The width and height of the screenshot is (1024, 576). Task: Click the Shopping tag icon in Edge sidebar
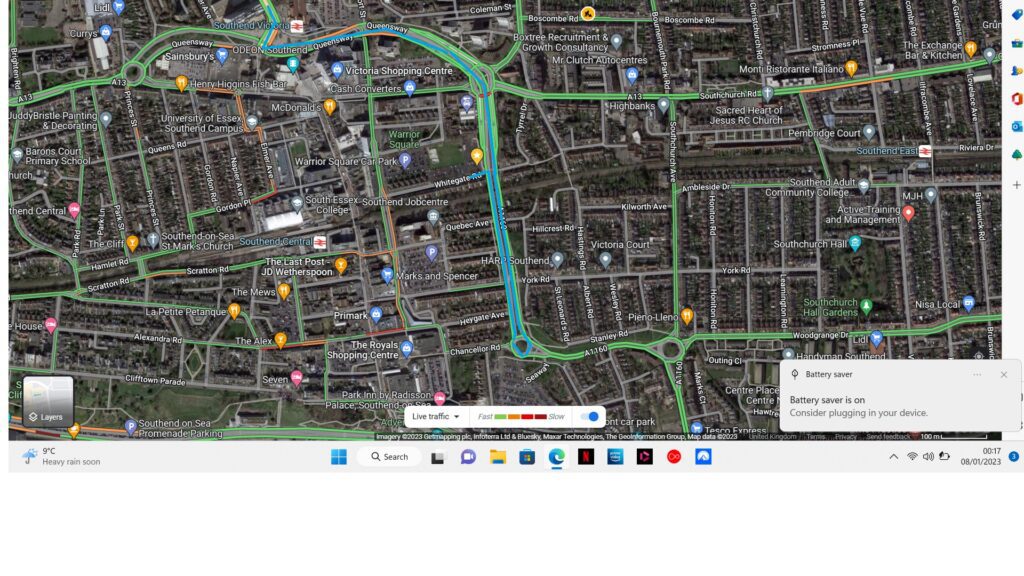[1016, 15]
